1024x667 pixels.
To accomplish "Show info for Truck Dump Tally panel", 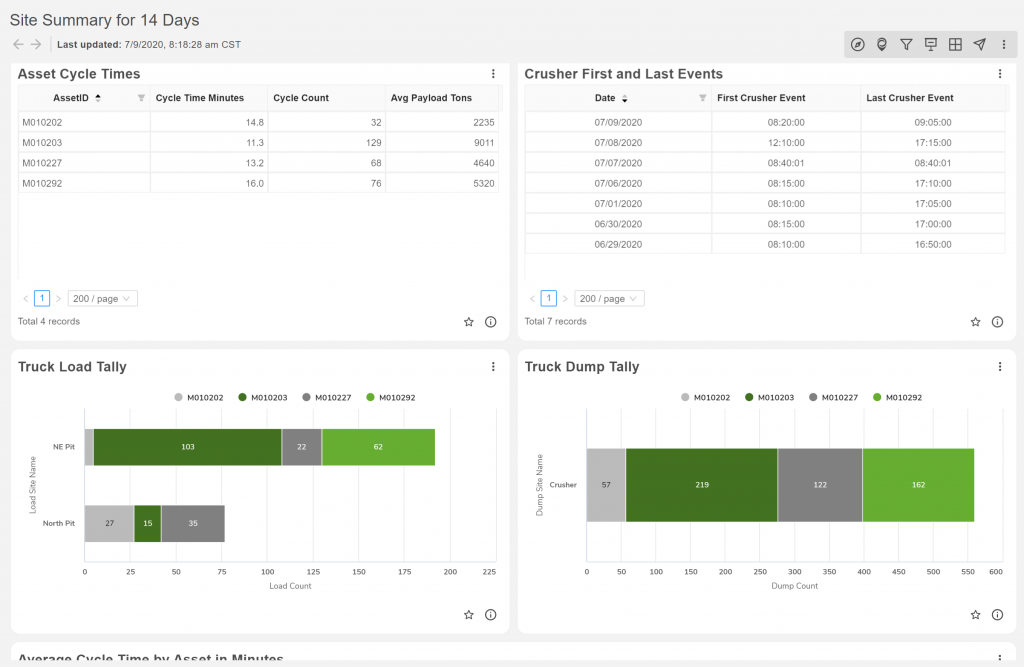I will (x=997, y=615).
